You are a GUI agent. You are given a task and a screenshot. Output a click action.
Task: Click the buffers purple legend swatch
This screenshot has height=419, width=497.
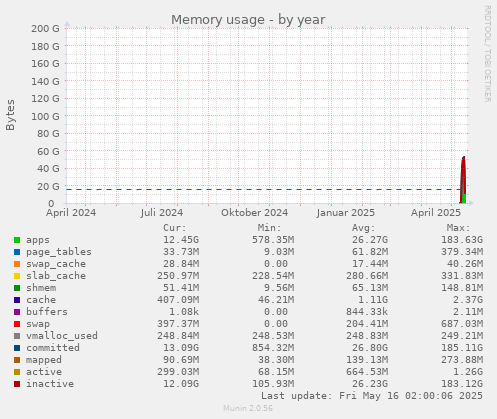pos(17,312)
